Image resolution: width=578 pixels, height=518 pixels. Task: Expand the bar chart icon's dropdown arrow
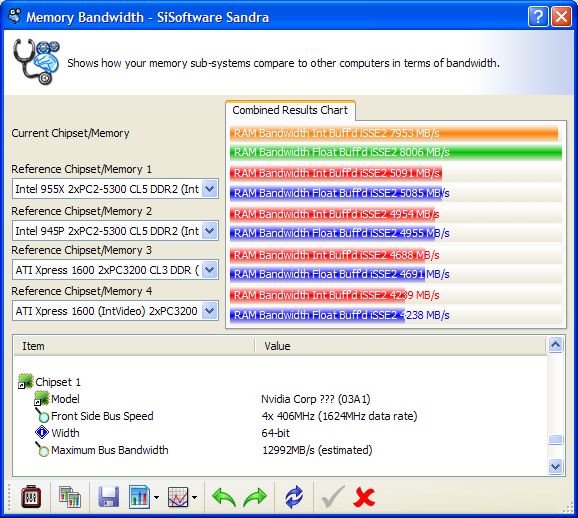click(156, 497)
